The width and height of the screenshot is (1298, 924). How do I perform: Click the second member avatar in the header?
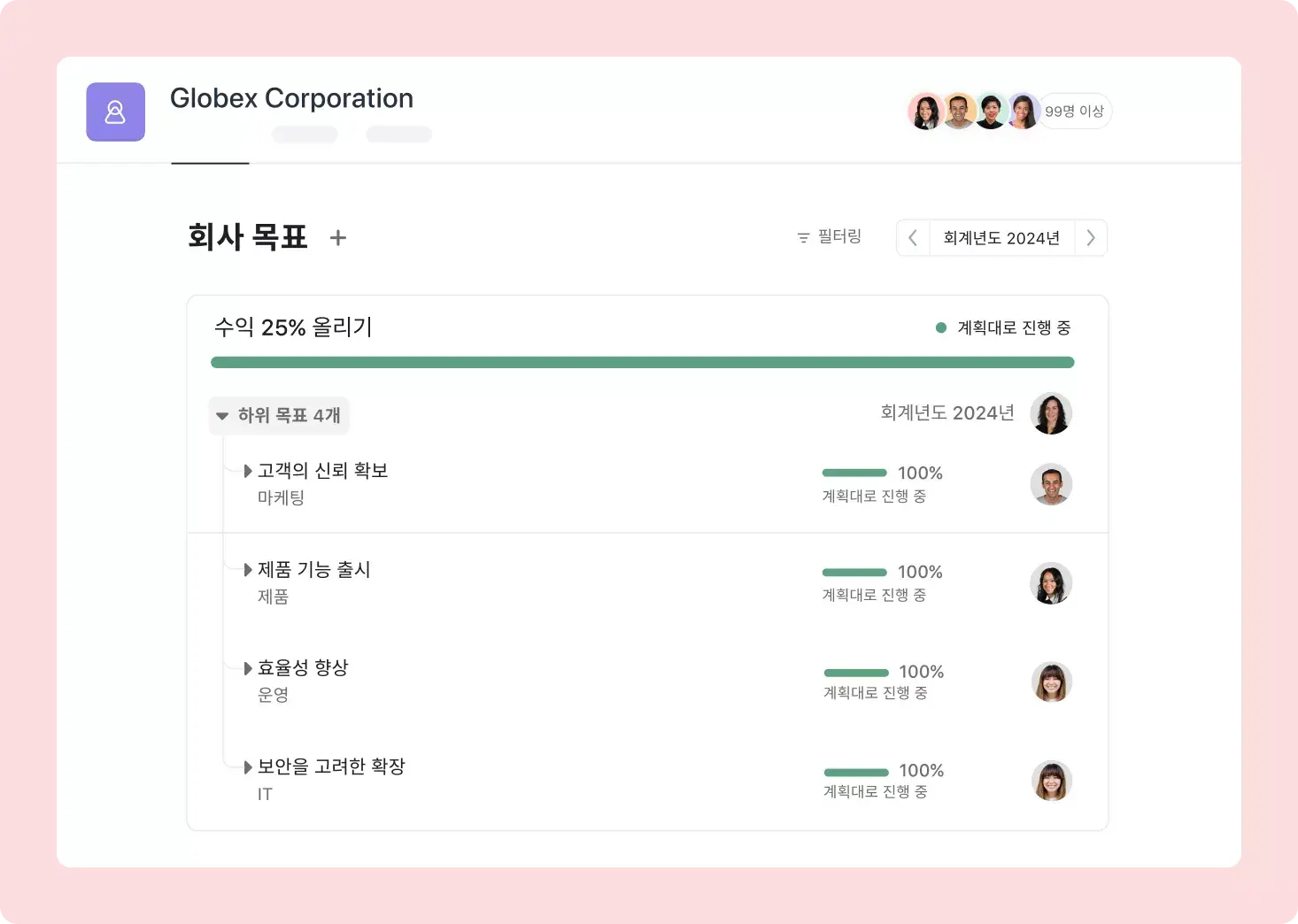tap(958, 111)
